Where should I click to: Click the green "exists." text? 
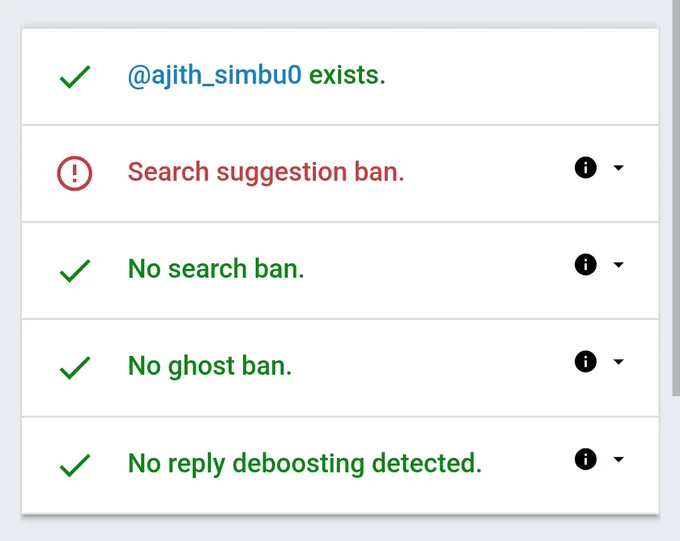pyautogui.click(x=347, y=75)
